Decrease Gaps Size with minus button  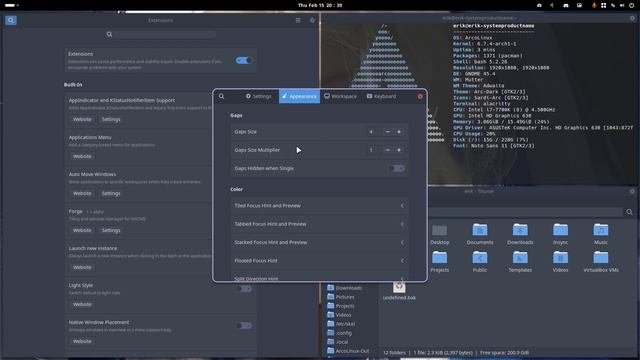pos(387,132)
